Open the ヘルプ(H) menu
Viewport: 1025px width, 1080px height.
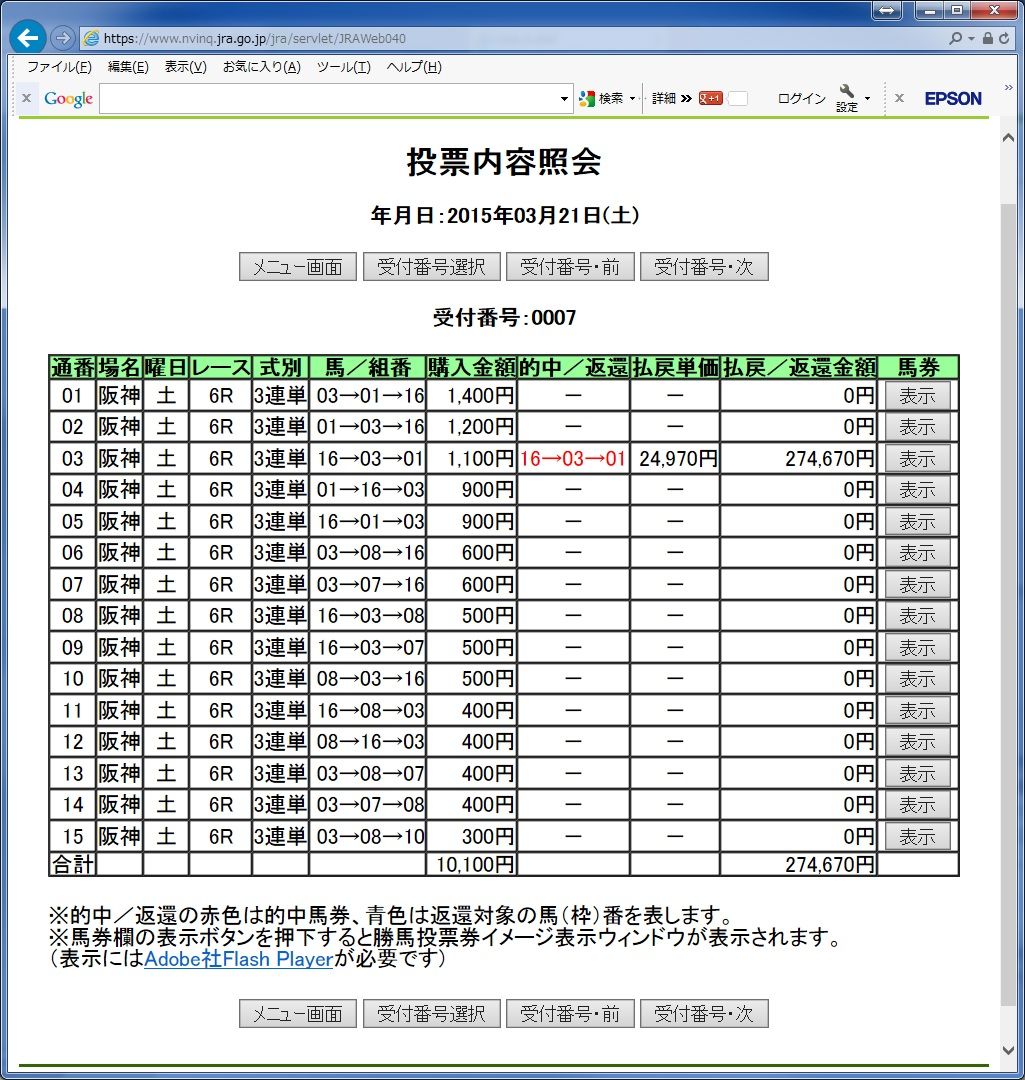414,67
